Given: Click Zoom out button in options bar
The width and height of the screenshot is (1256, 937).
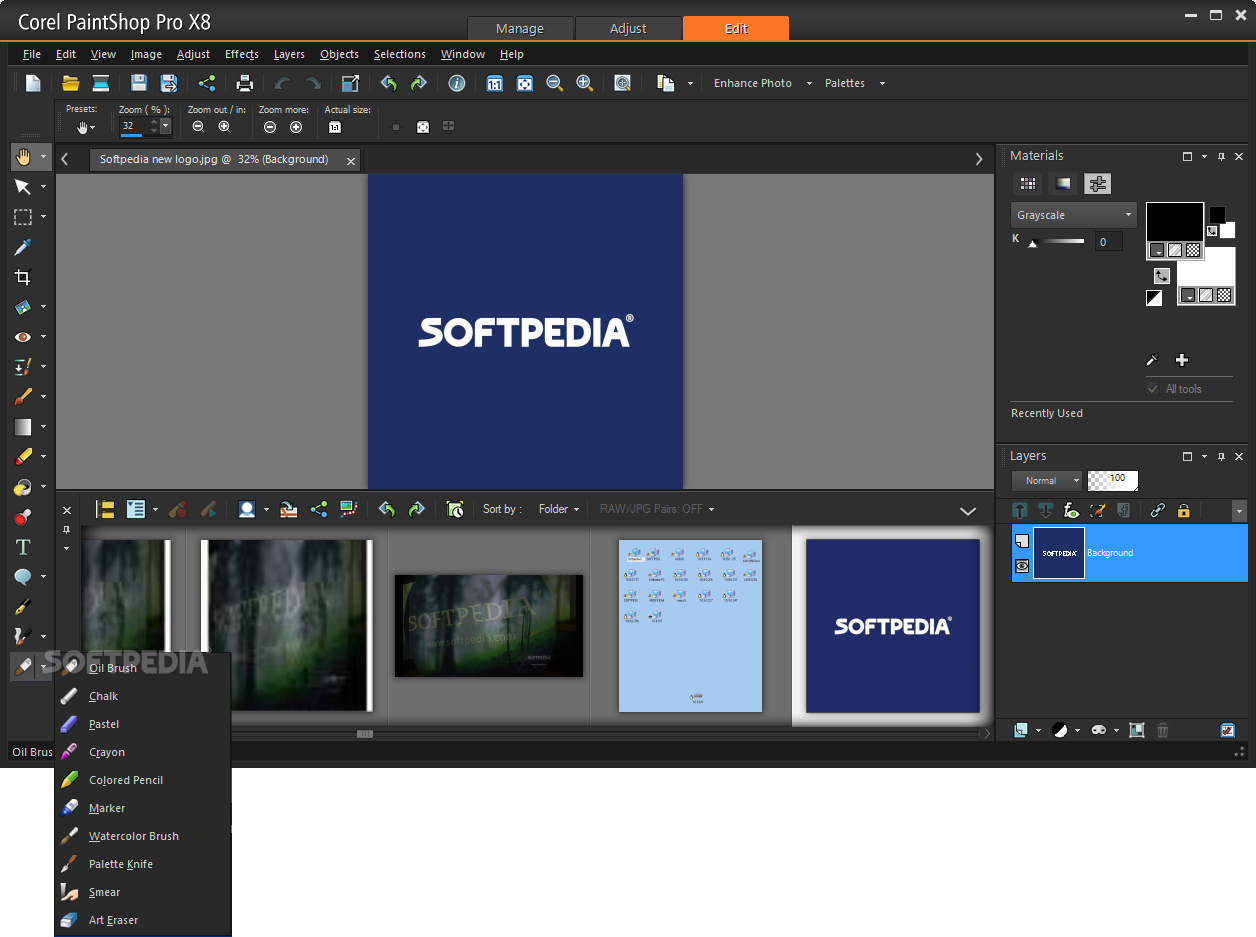Looking at the screenshot, I should [198, 127].
